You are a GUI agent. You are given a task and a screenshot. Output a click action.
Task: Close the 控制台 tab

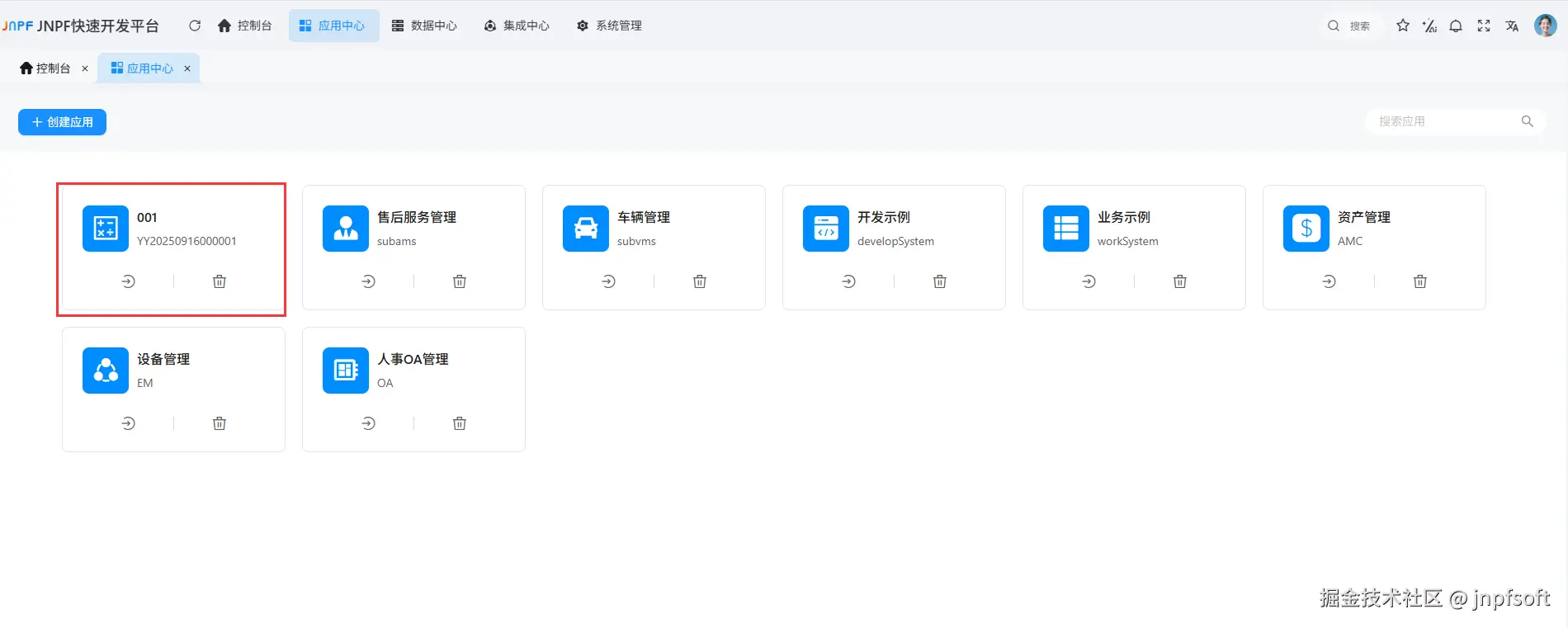tap(85, 68)
